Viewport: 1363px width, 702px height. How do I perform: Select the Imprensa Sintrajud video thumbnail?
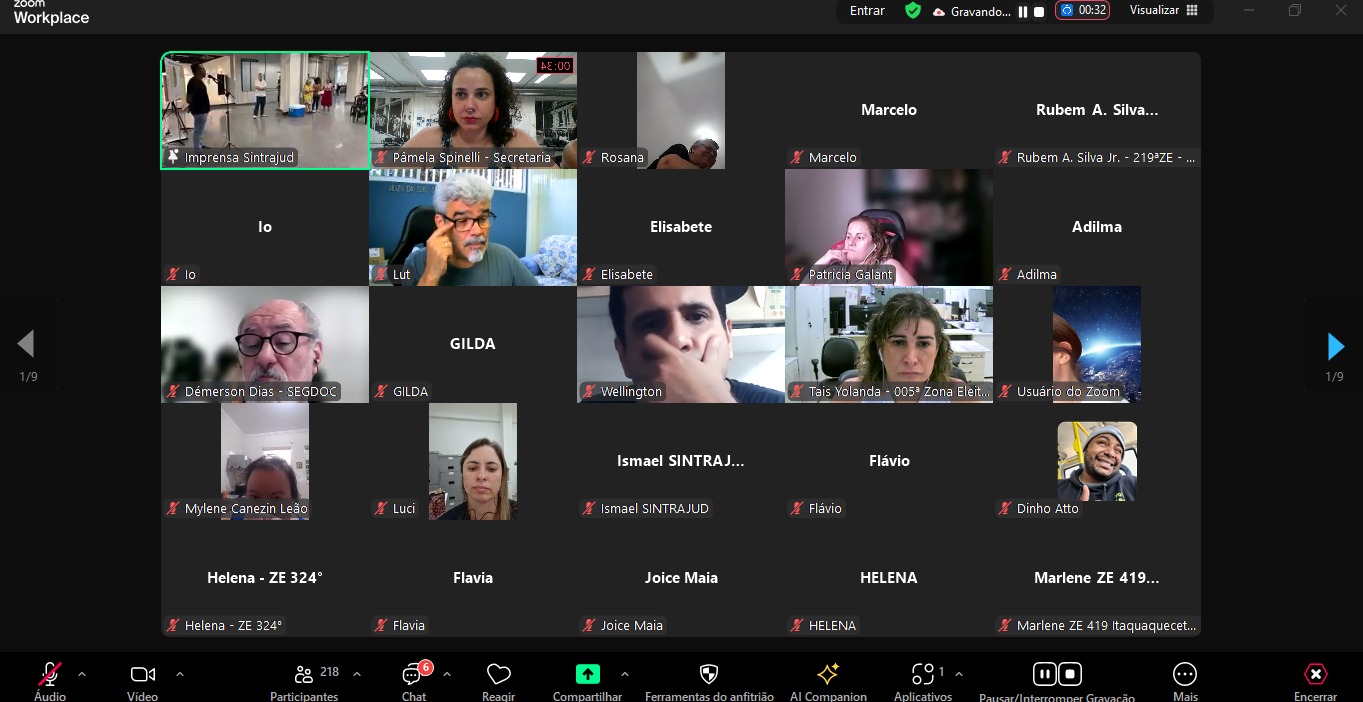pyautogui.click(x=265, y=110)
